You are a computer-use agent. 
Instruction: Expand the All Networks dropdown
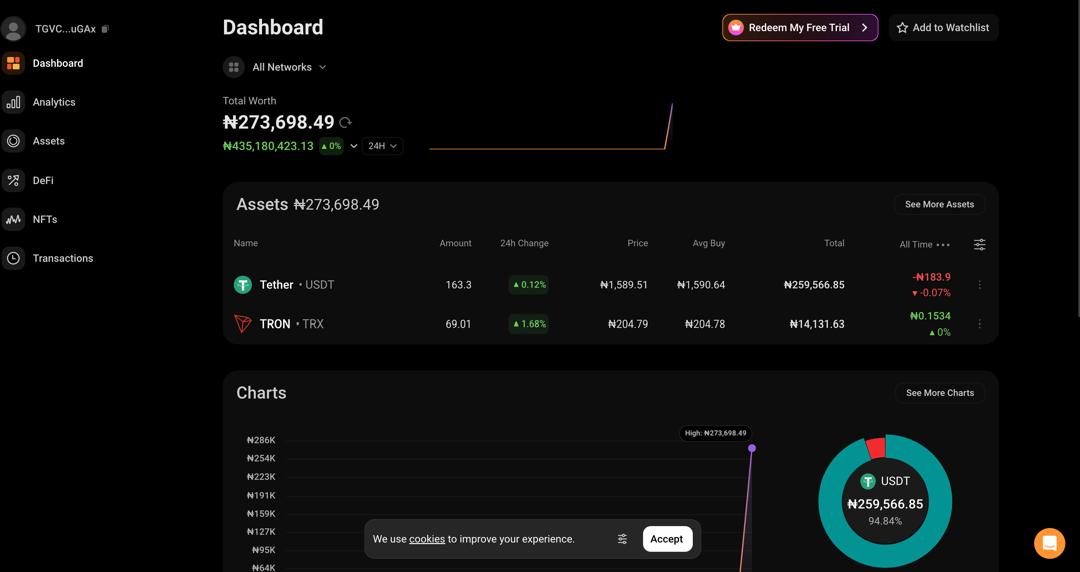pyautogui.click(x=276, y=67)
